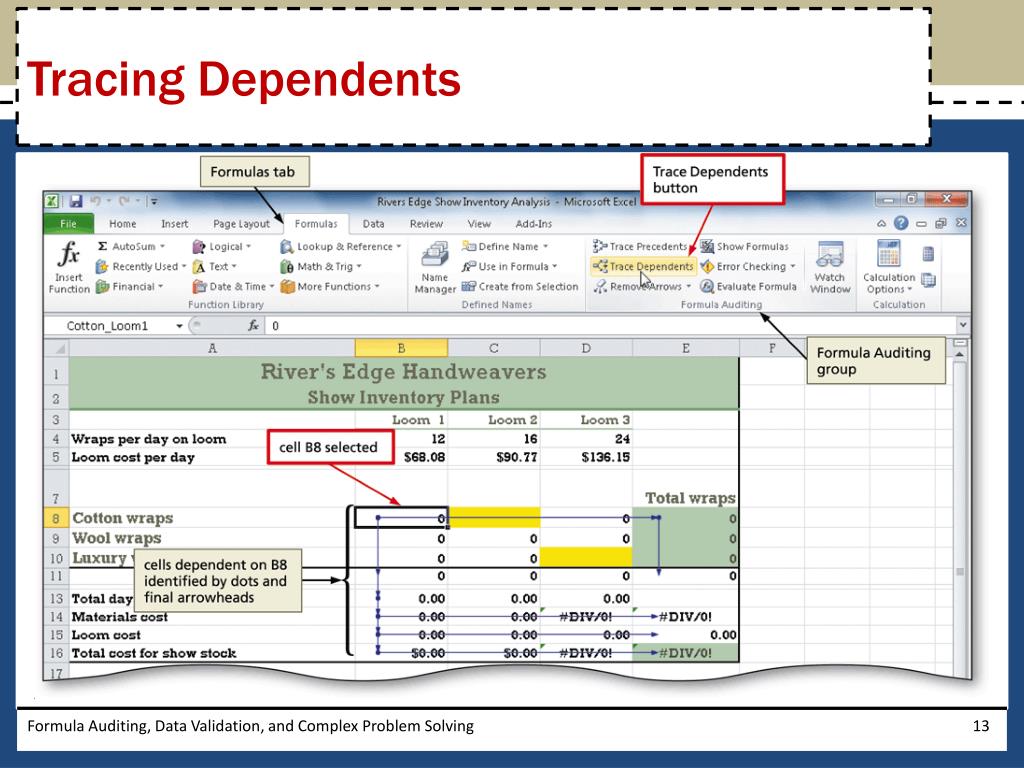Select 'Loom 2' header cell

coord(494,420)
